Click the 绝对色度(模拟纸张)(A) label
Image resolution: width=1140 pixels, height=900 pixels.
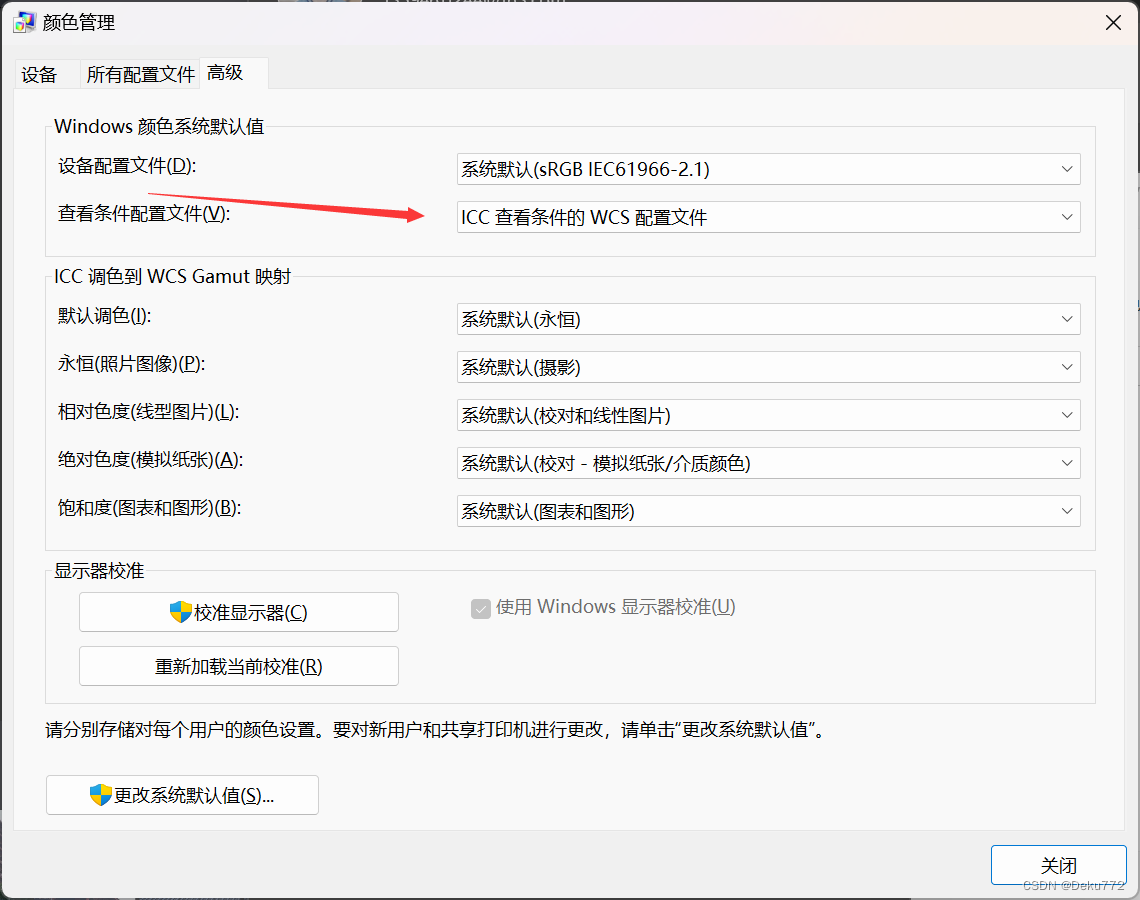click(150, 460)
